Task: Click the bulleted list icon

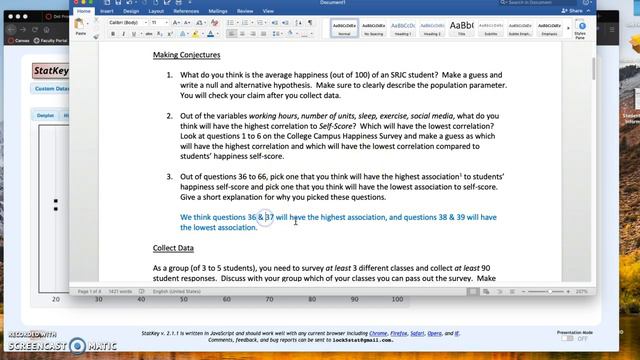Action: (x=231, y=23)
